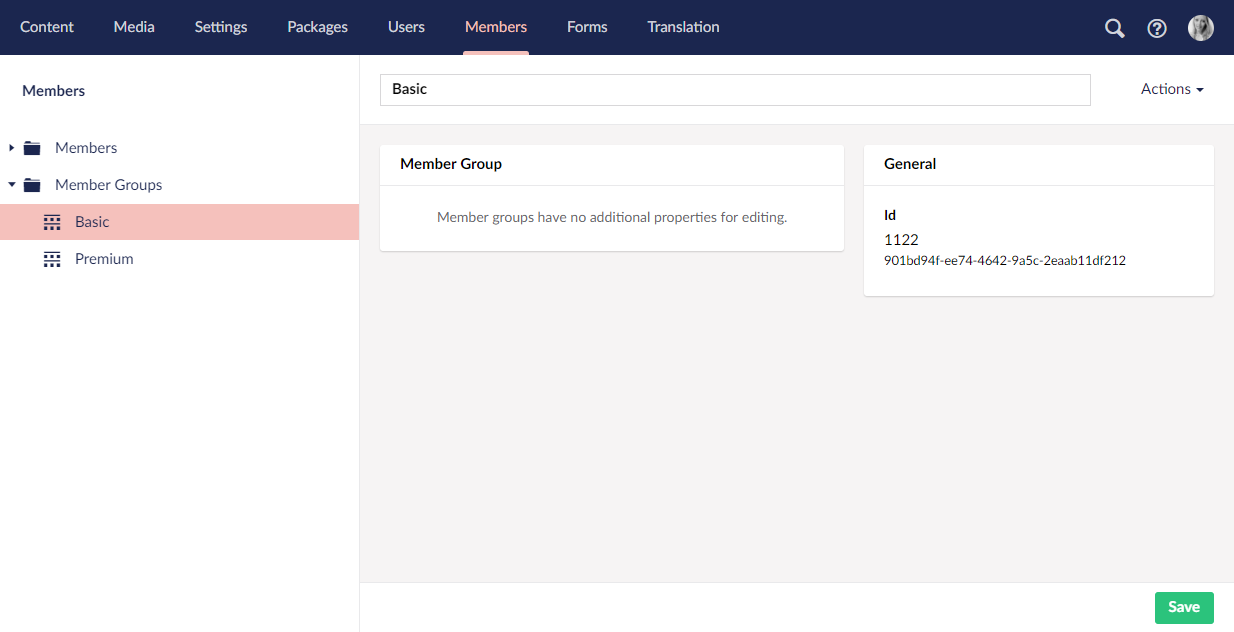
Task: Select the Members section tab
Action: tap(496, 27)
